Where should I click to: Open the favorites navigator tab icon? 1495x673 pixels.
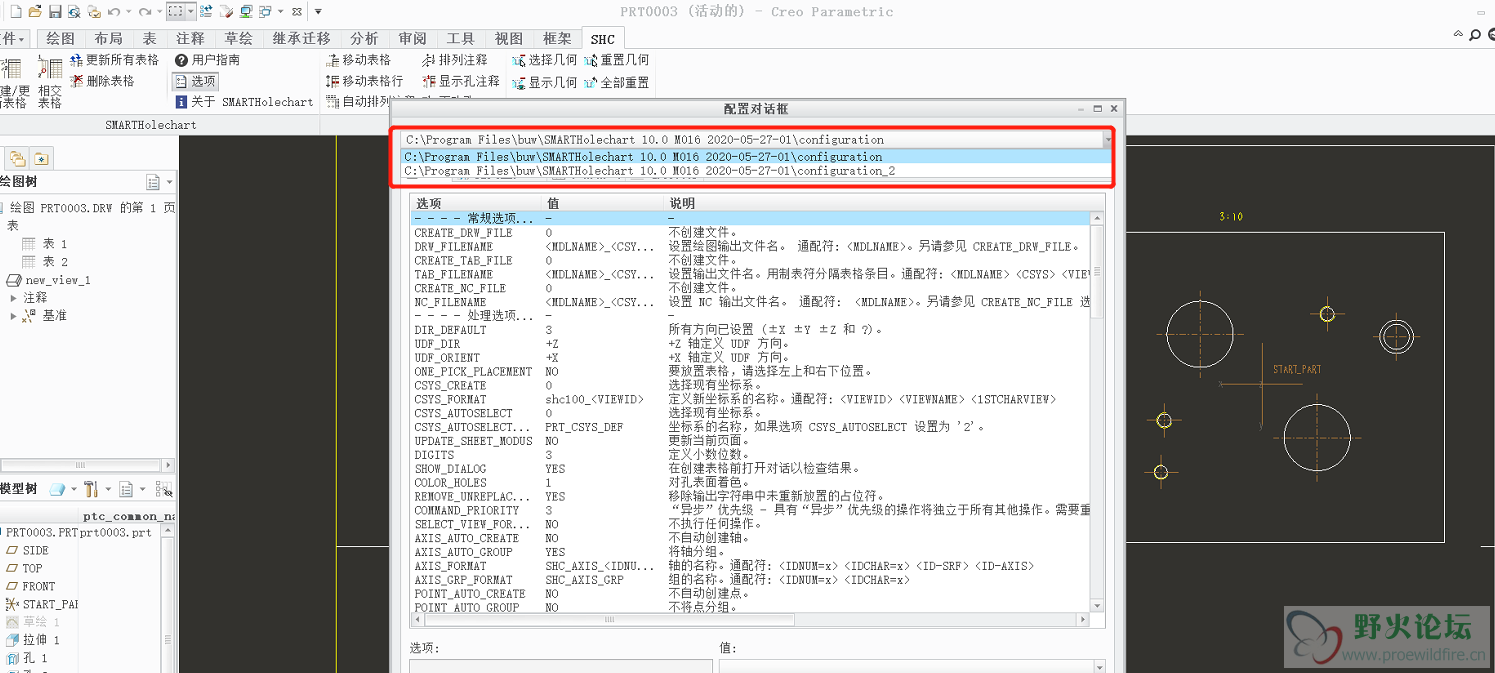pyautogui.click(x=40, y=158)
